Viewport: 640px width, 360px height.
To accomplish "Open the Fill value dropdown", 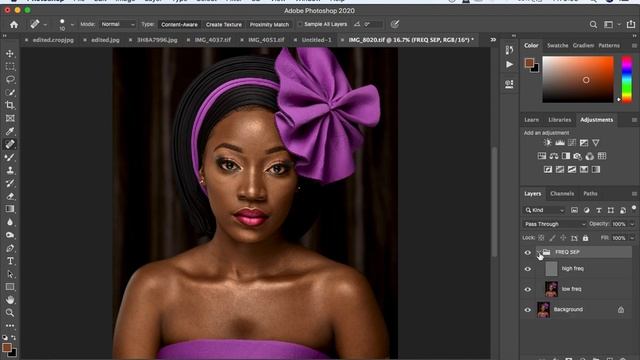I will click(632, 238).
